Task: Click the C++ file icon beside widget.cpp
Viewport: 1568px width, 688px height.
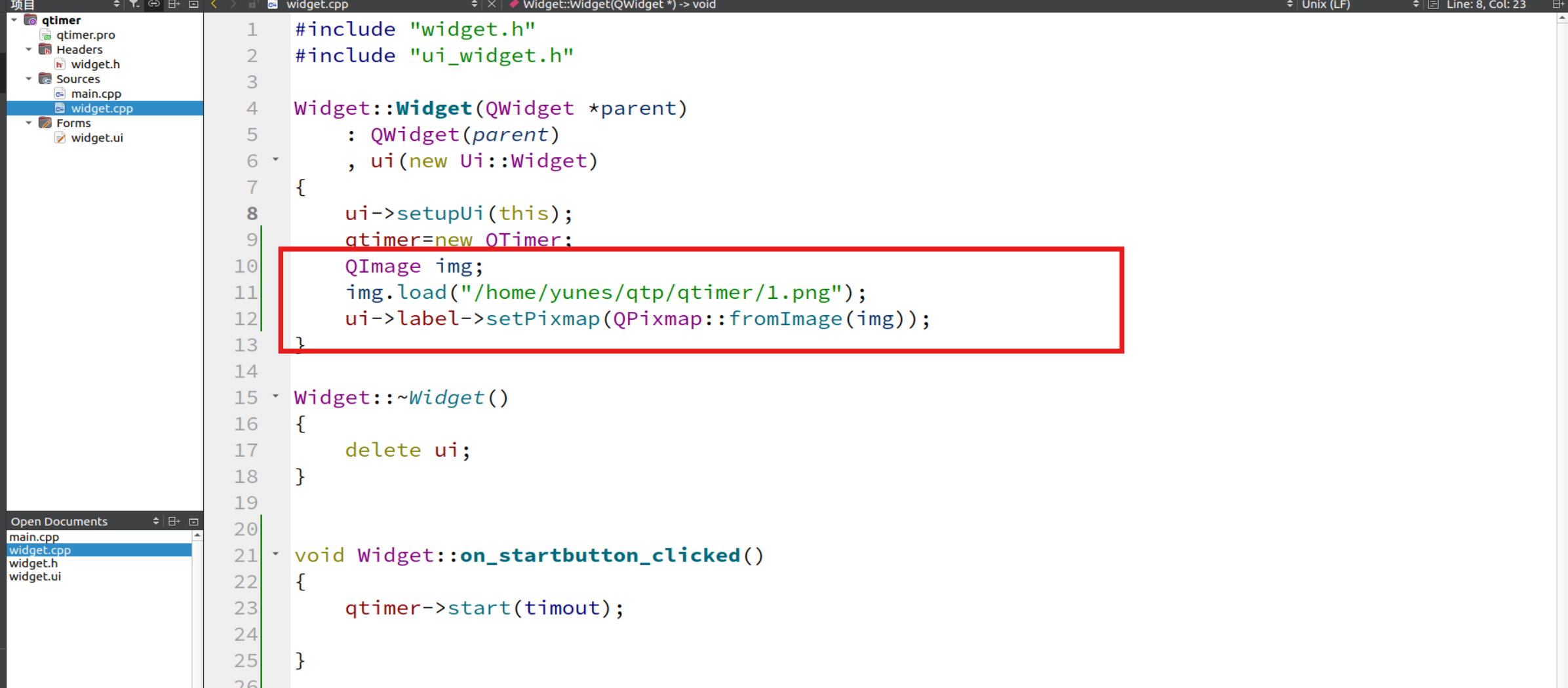Action: coord(273,4)
